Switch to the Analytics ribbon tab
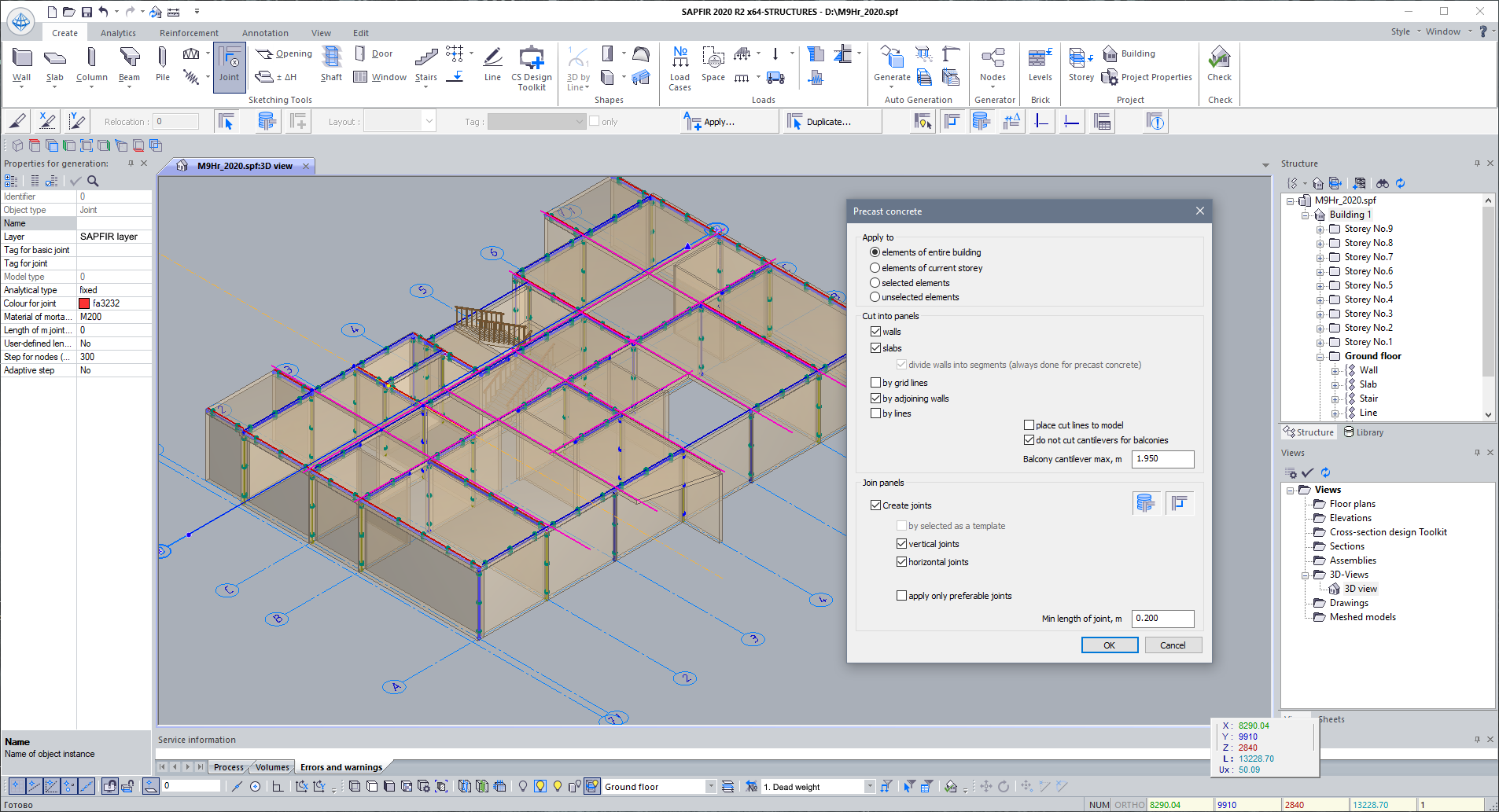Screen dimensions: 1499x812 (118, 32)
